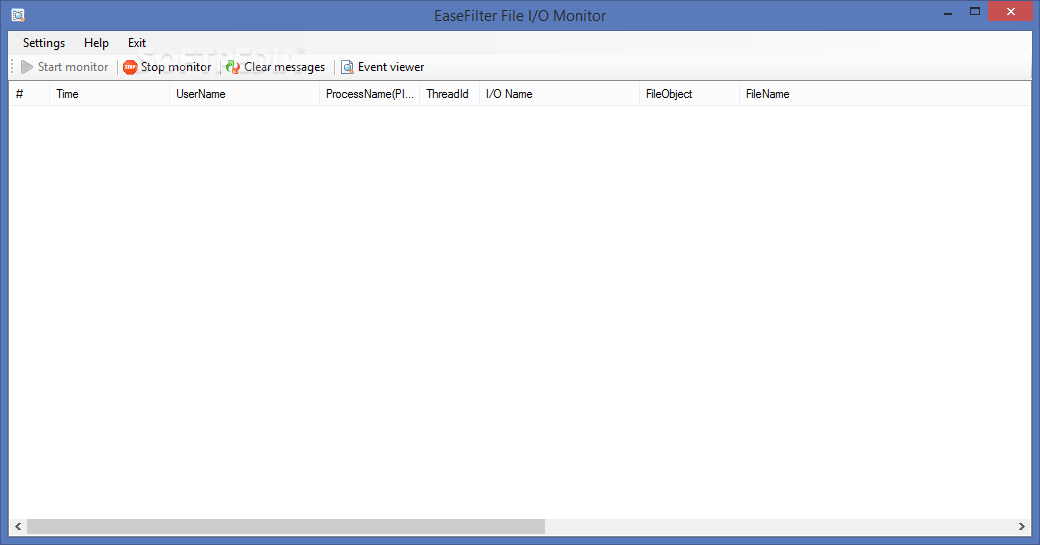This screenshot has width=1040, height=545.
Task: Choose Exit from the menu bar
Action: pyautogui.click(x=137, y=43)
